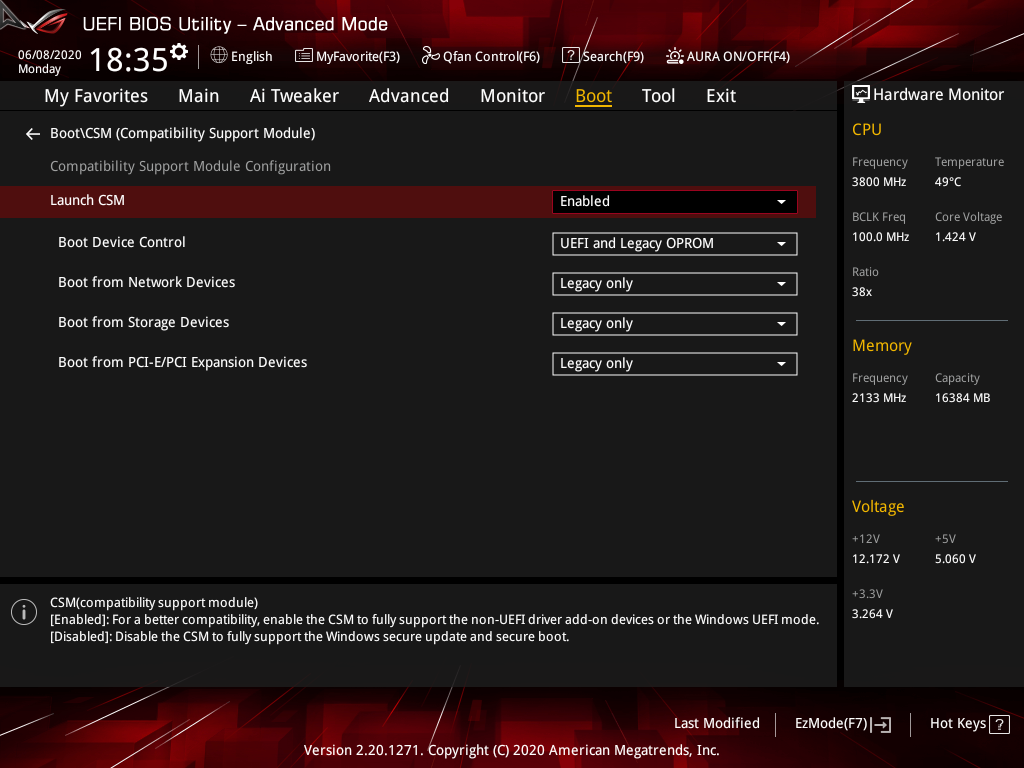Viewport: 1024px width, 768px height.
Task: Click the +3.3V value 3.264 V
Action: 872,614
